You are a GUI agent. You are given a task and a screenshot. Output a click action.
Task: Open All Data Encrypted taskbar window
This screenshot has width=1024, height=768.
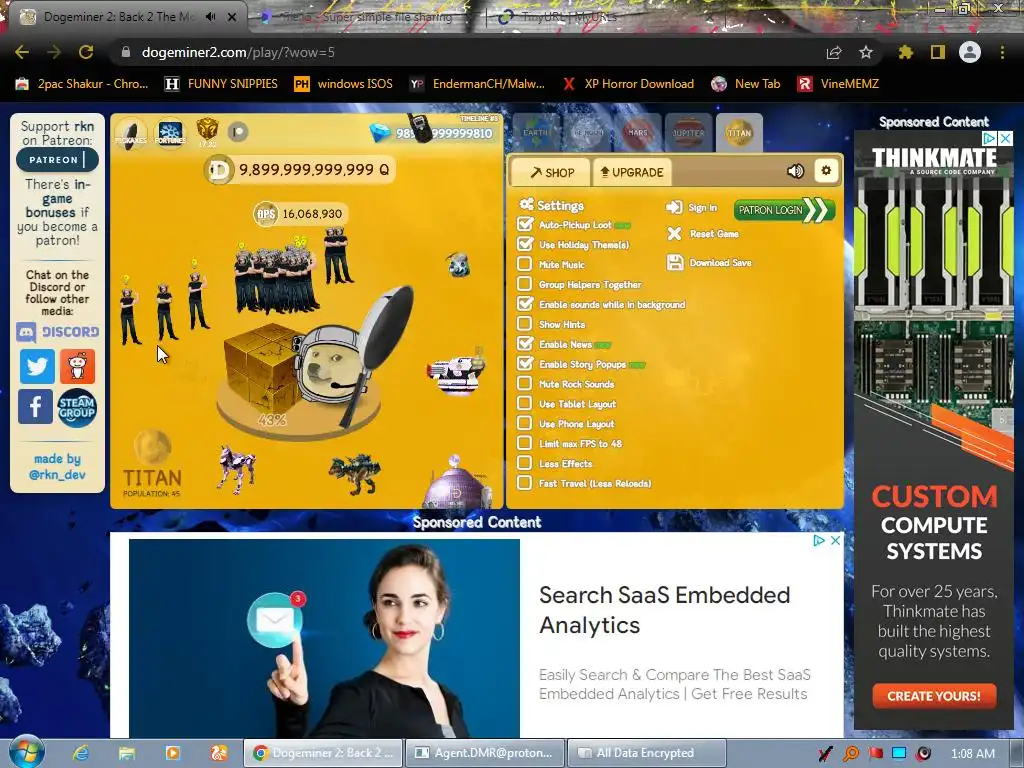pos(647,753)
